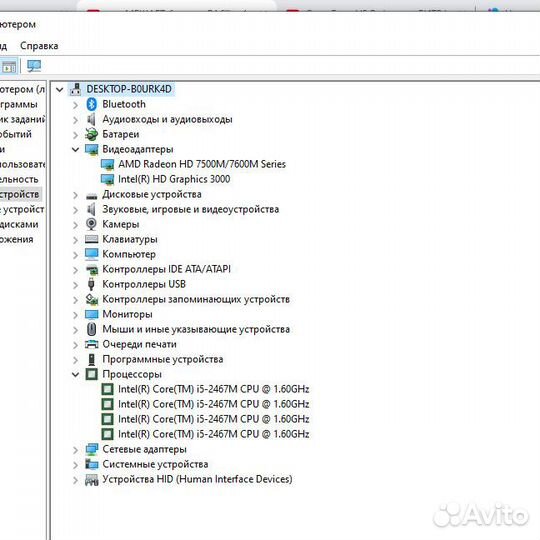Screen dimensions: 540x540
Task: Select AMD Radeon HD 7500M/7600M Series
Action: pyautogui.click(x=202, y=164)
